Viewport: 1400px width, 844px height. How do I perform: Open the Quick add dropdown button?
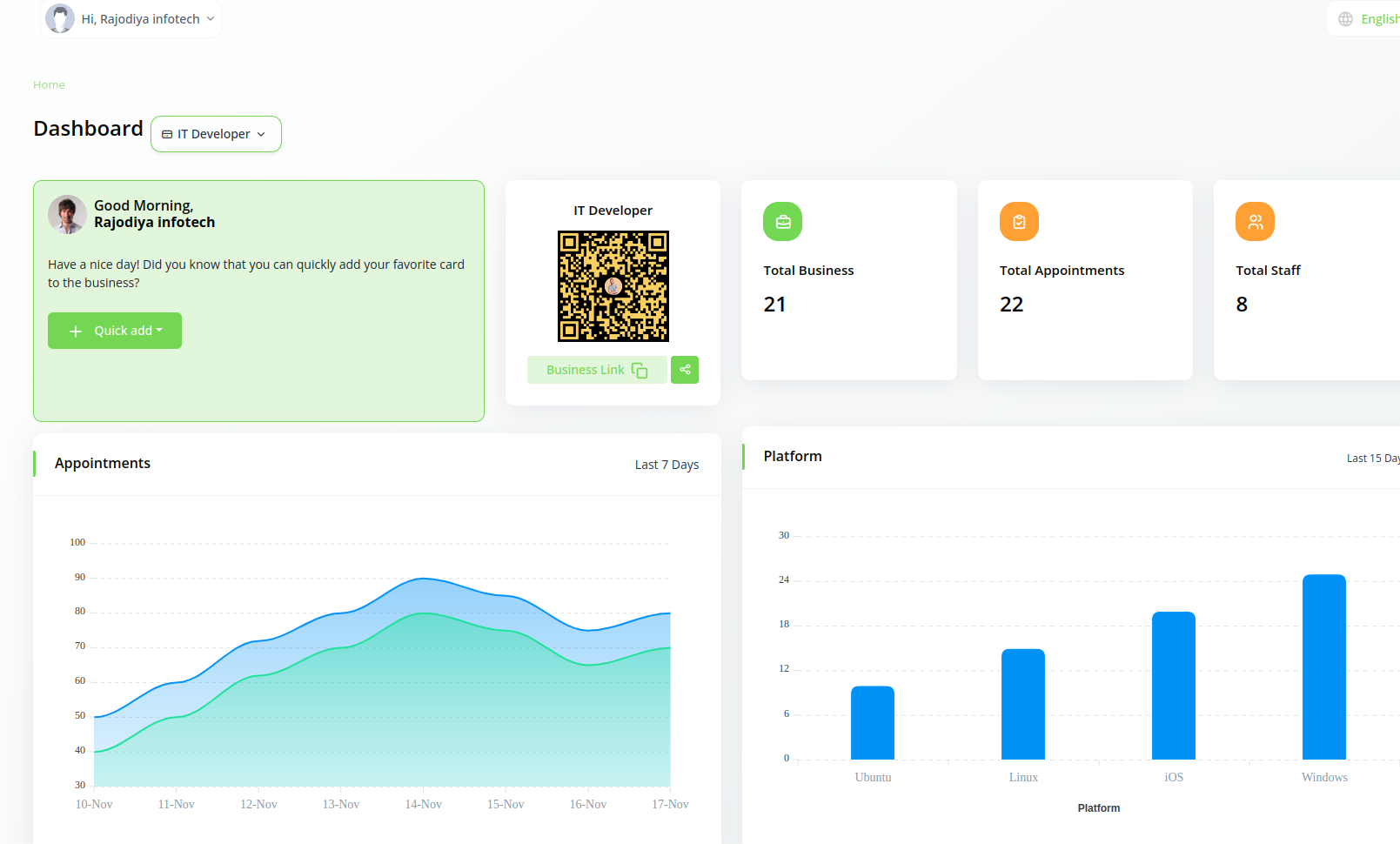click(x=115, y=331)
